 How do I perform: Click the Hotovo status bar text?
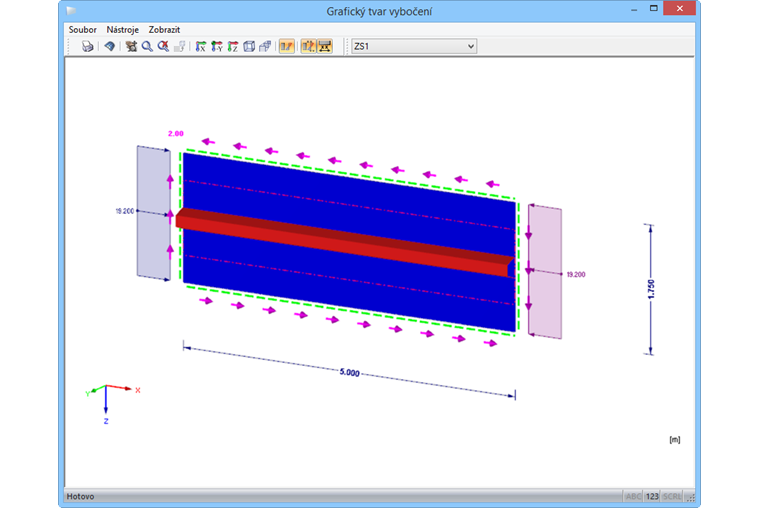[80, 496]
